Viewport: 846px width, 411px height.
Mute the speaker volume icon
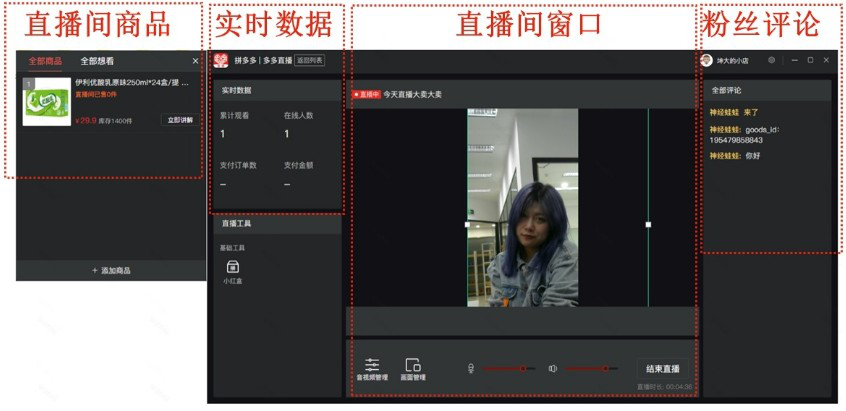point(552,369)
